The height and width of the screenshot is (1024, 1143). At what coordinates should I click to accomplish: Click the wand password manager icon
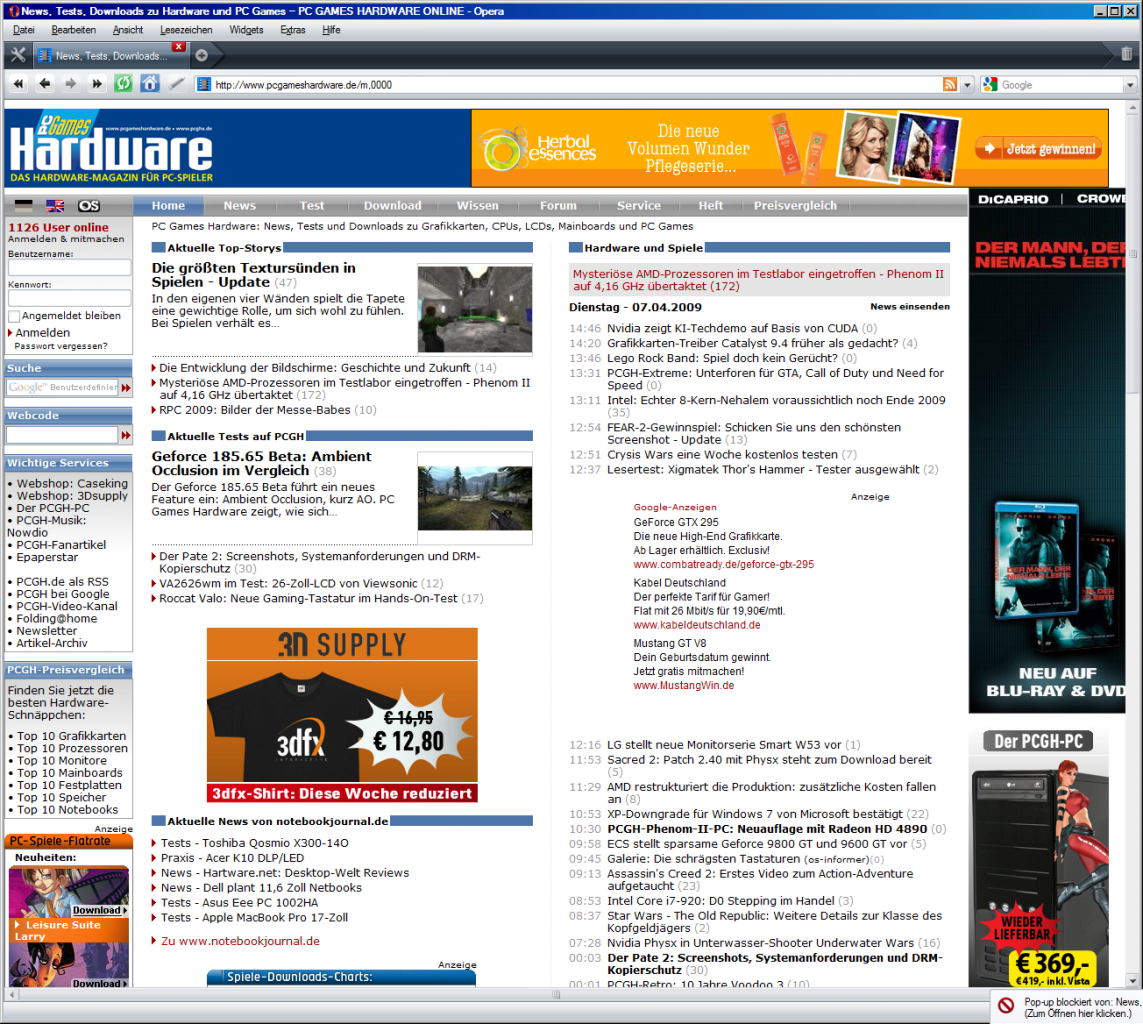coord(176,84)
